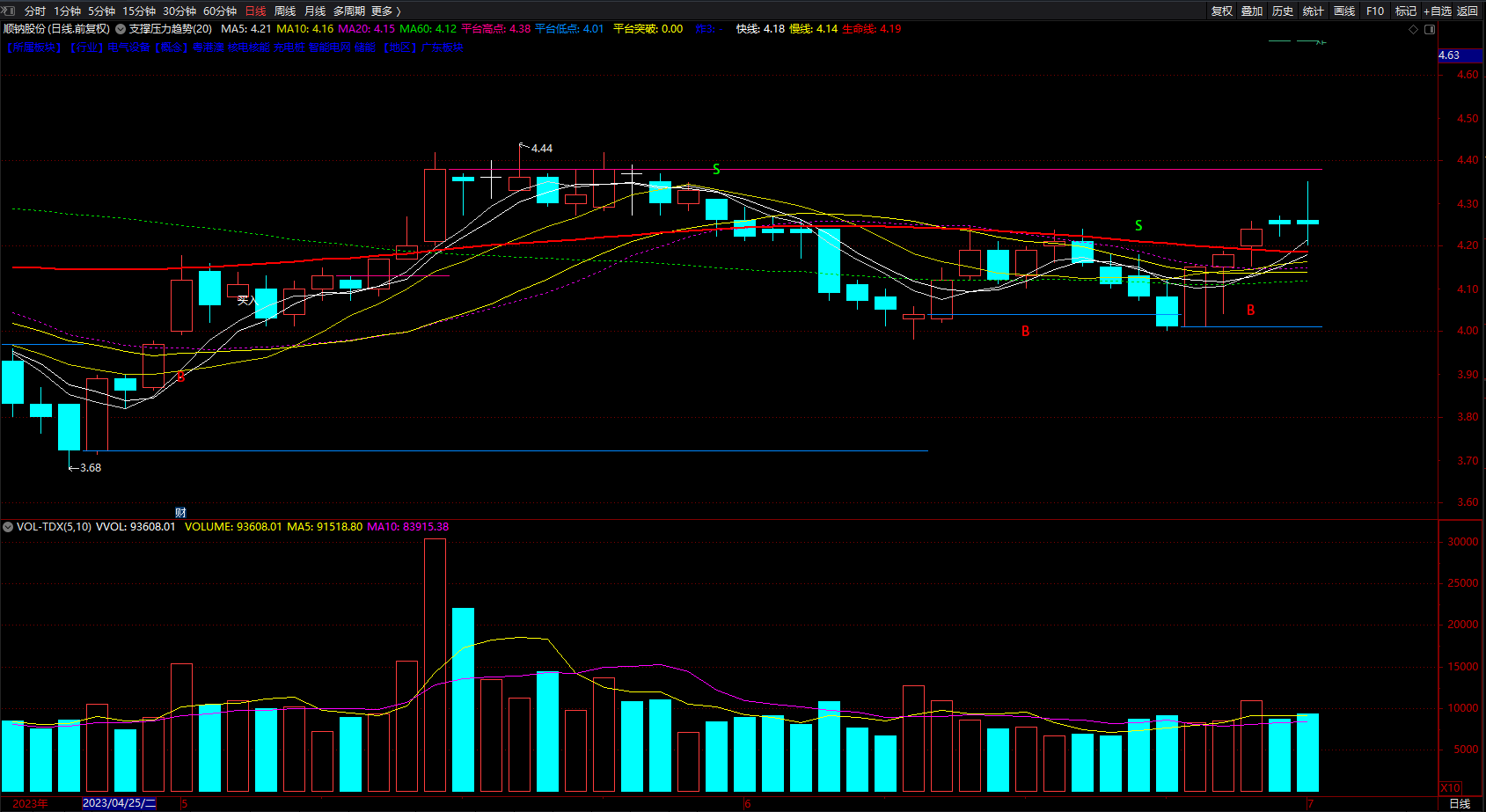
Task: Click the 平台高点: 4.38 value
Action: click(x=496, y=29)
